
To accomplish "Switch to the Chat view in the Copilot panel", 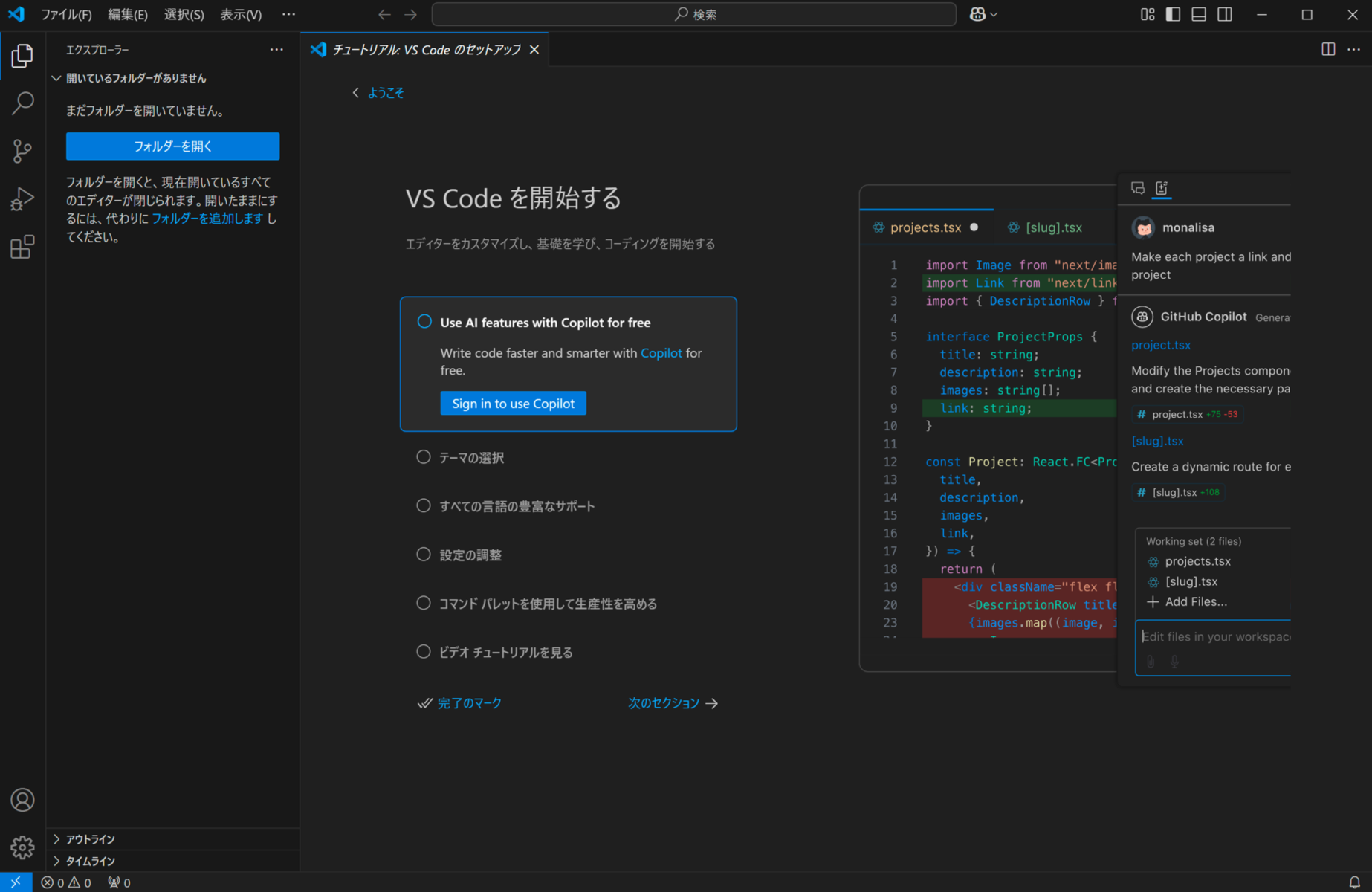I will coord(1136,188).
